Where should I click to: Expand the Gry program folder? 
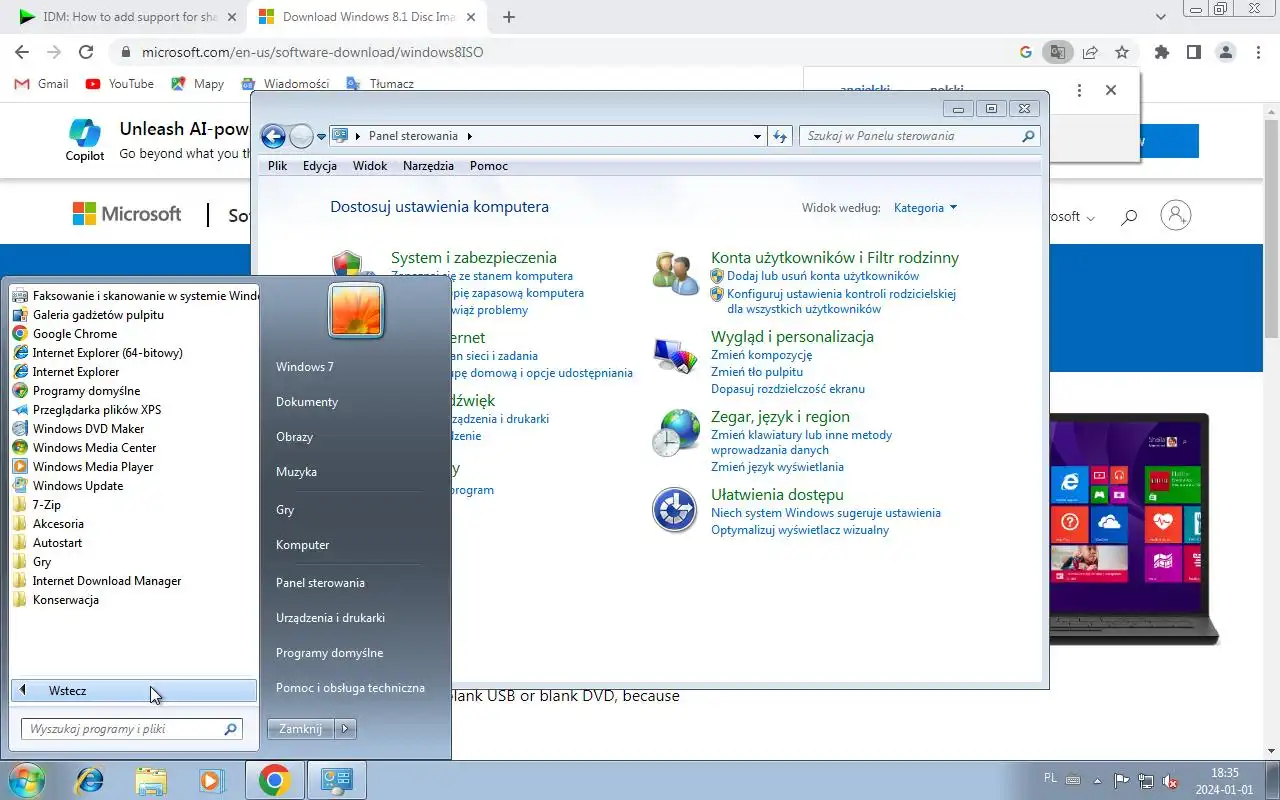(32, 562)
